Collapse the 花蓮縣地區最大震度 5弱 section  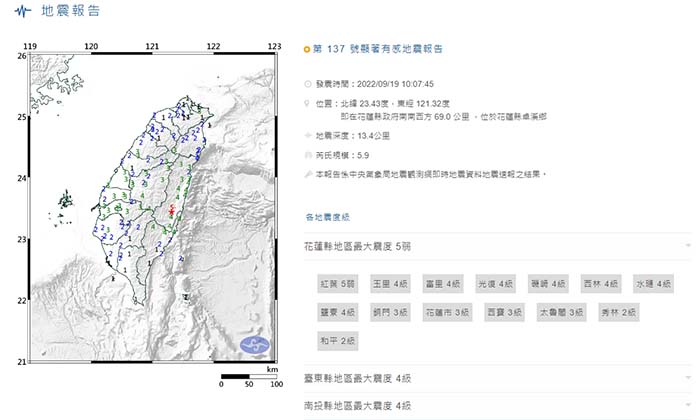pyautogui.click(x=497, y=246)
